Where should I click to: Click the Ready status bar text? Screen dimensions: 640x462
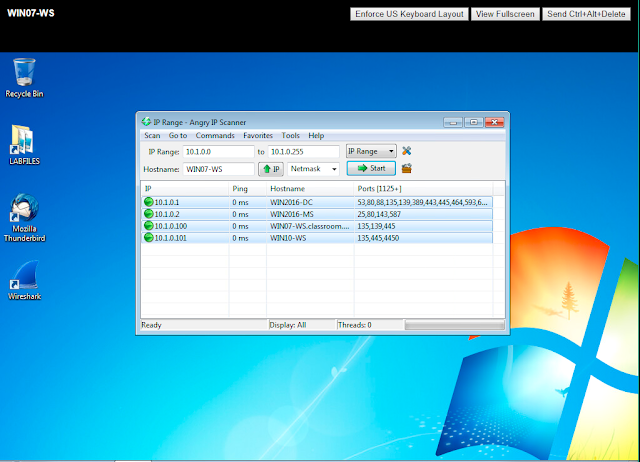coord(151,325)
